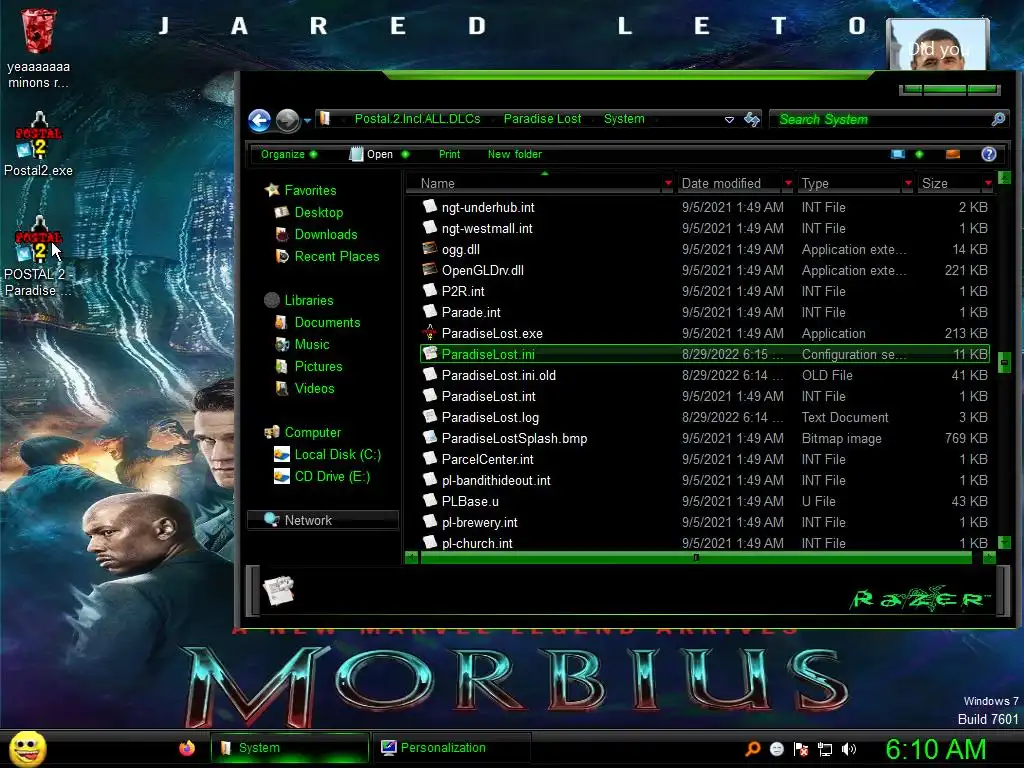Screen dimensions: 1024x768
Task: Select the ParadiseLost.ini file
Action: coord(705,355)
